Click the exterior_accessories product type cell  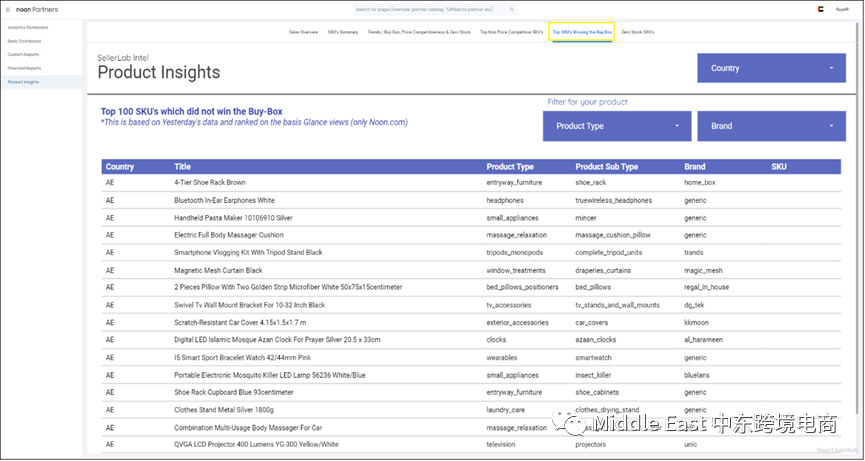517,323
